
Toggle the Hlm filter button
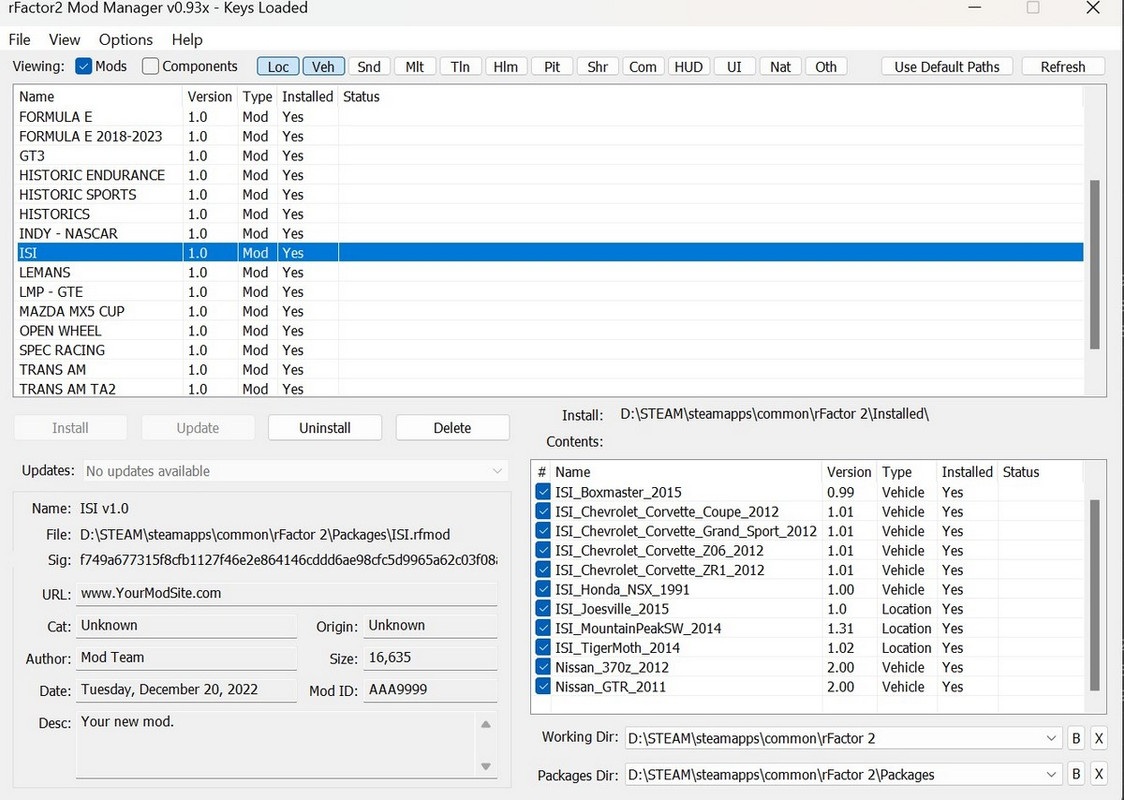coord(506,67)
